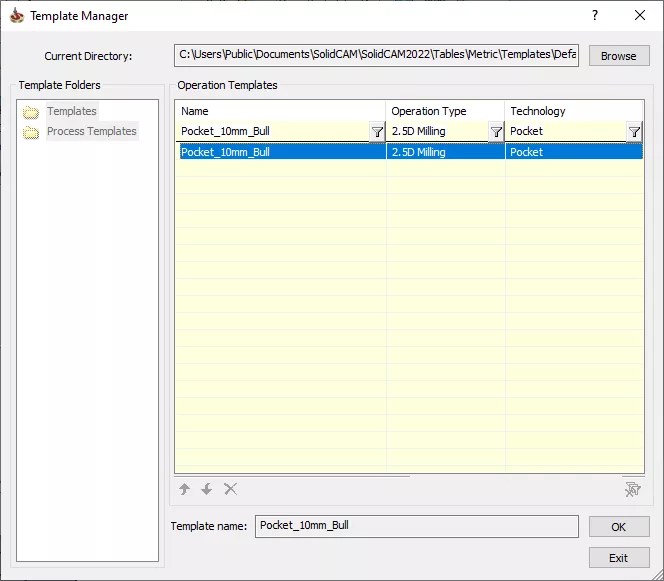Click the help question mark button
This screenshot has width=664, height=581.
click(595, 15)
